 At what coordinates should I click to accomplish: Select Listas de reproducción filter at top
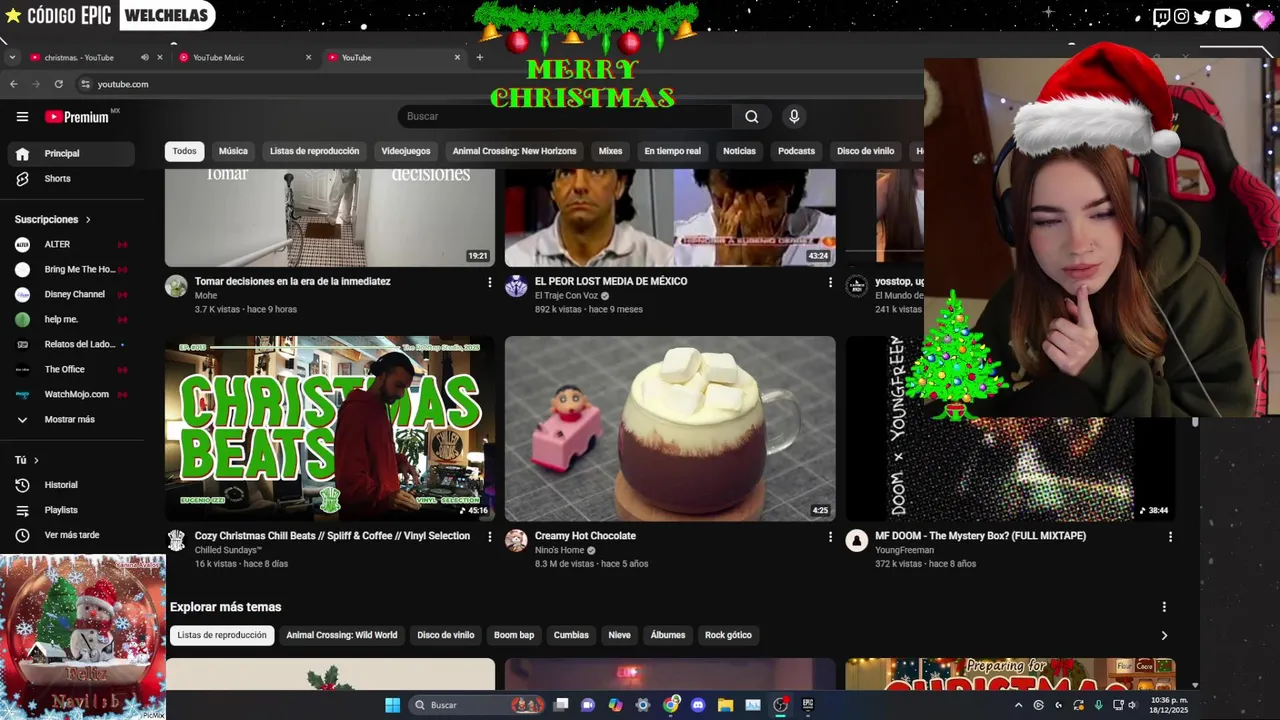pos(314,151)
